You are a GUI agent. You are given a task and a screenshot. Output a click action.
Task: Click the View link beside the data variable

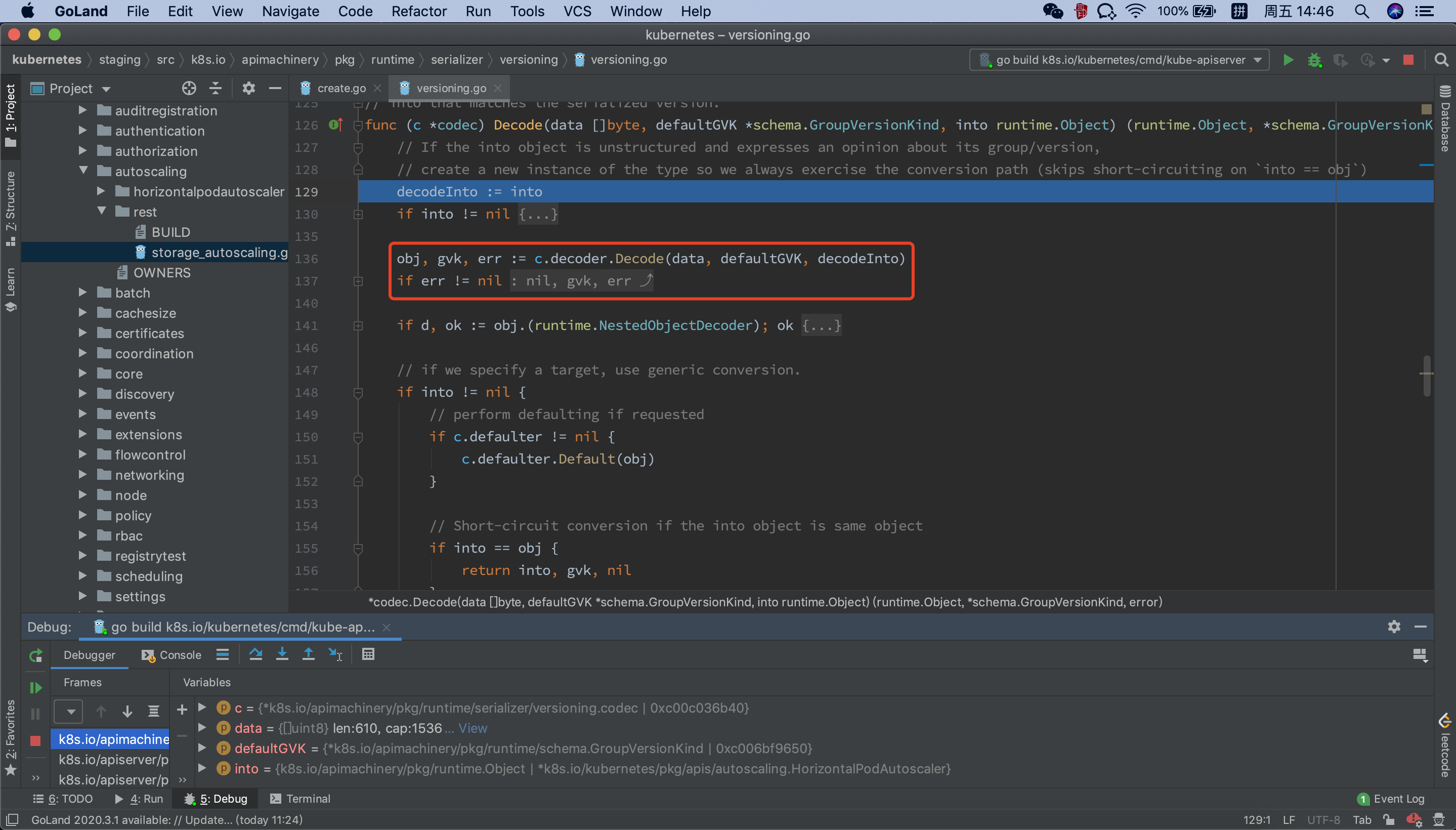coord(473,728)
